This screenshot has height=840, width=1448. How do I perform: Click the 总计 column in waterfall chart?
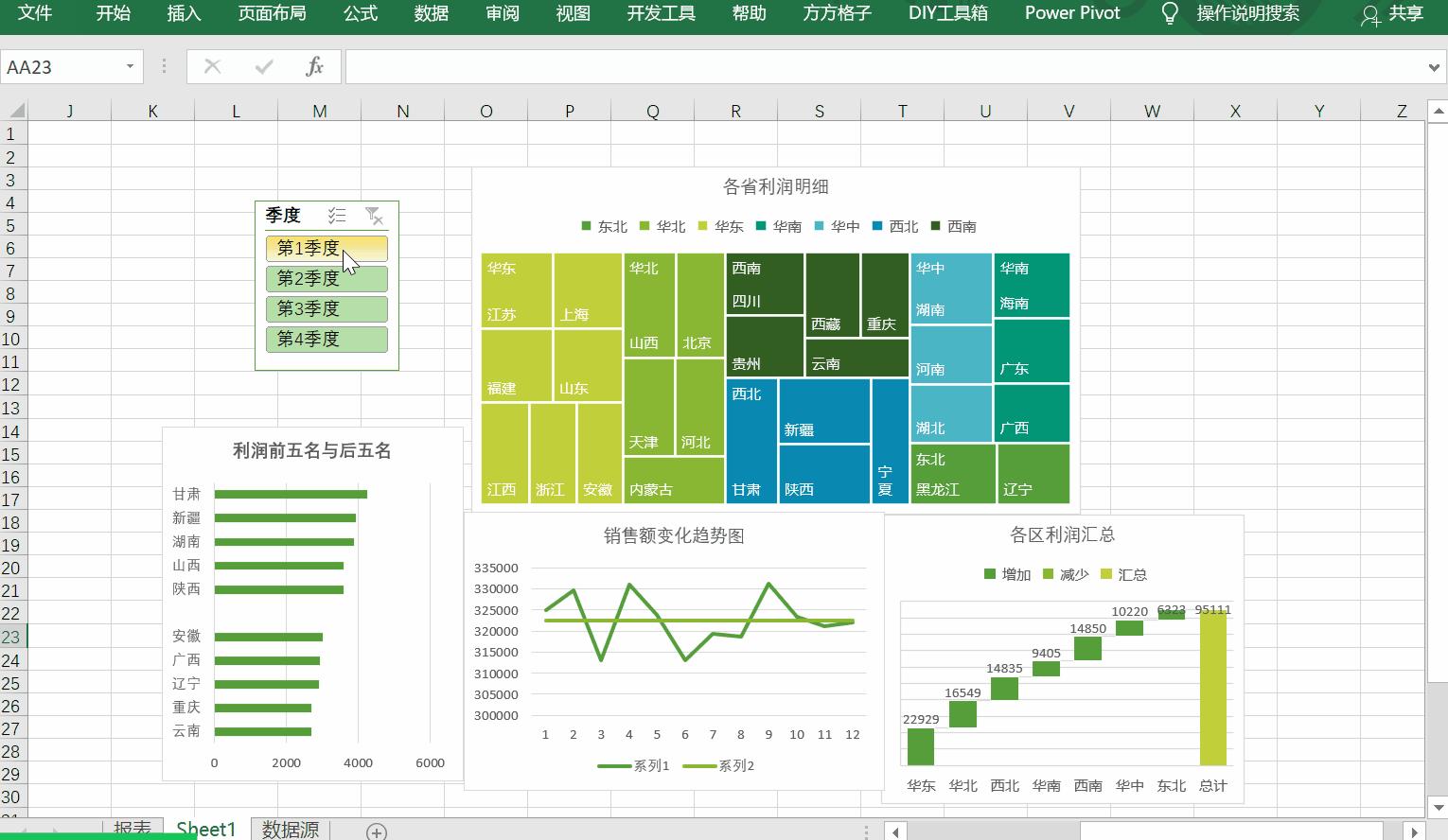coord(1213,688)
